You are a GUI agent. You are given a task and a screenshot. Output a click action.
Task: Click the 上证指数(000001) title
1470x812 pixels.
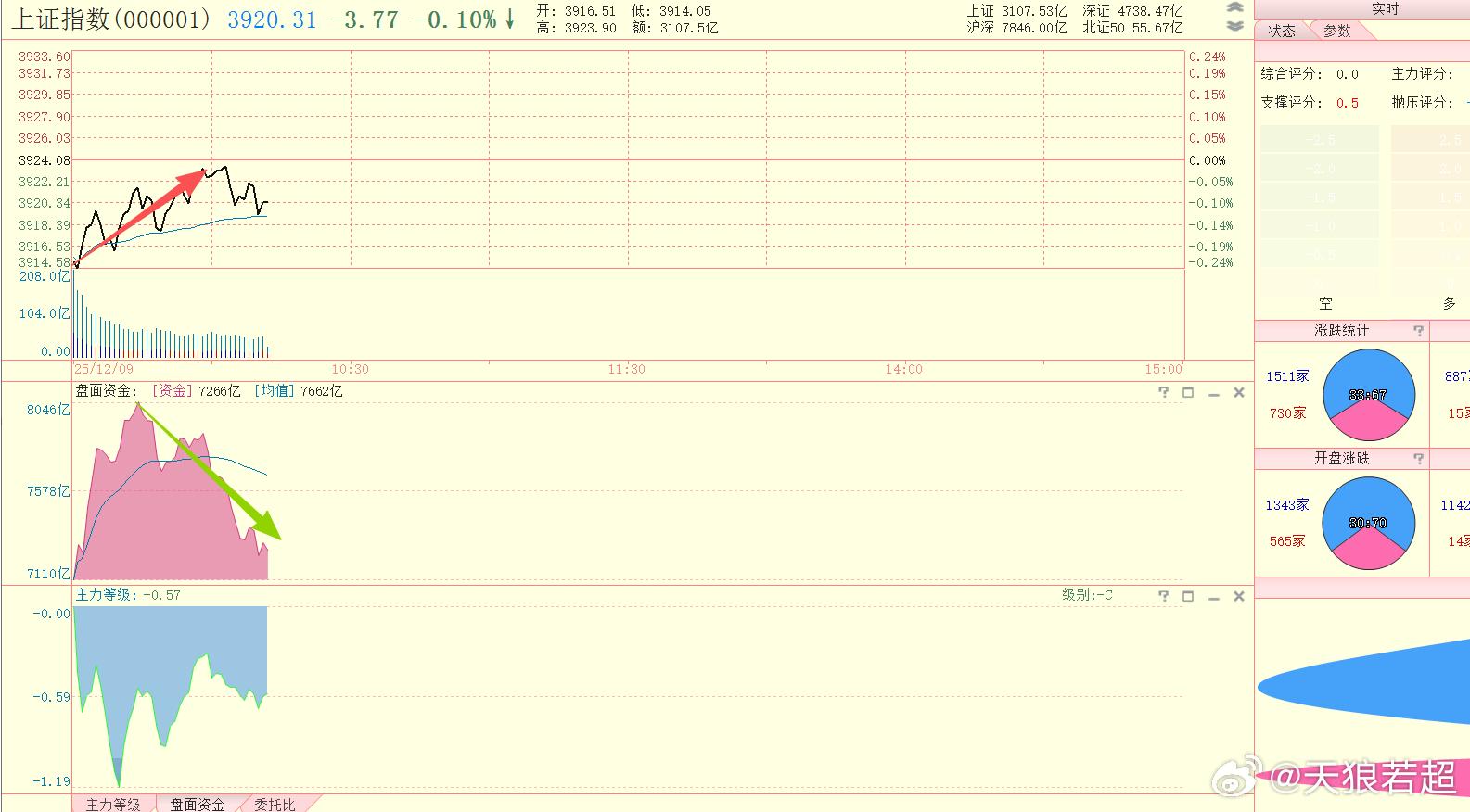(111, 19)
